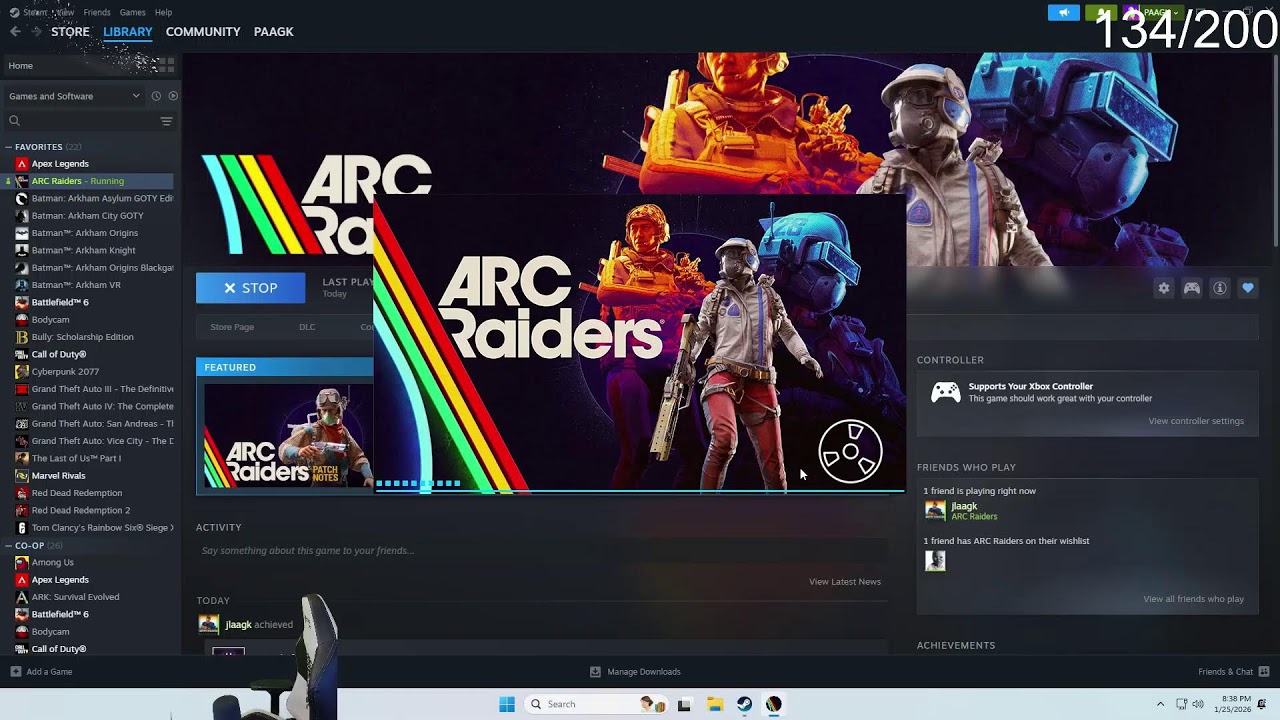Open Task View on the taskbar

point(684,704)
